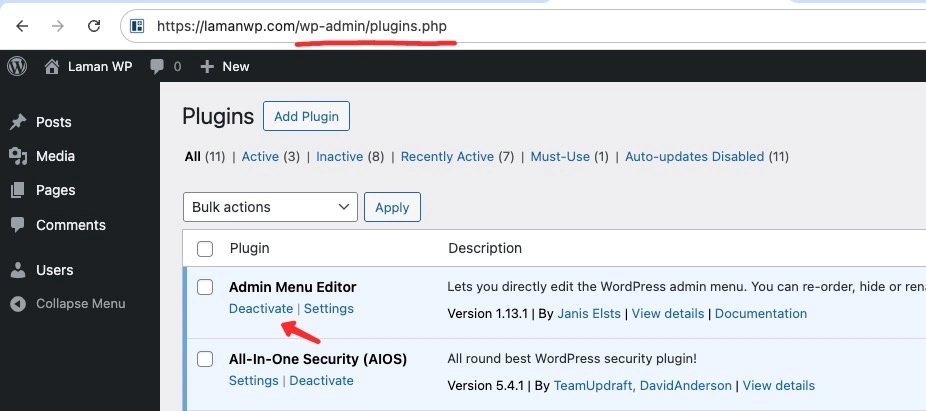Deactivate the Admin Menu Editor plugin

pyautogui.click(x=260, y=308)
